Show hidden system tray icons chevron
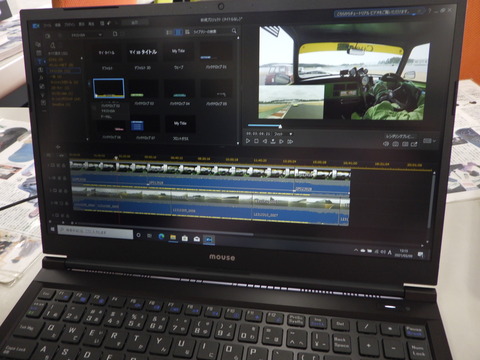 click(x=356, y=250)
